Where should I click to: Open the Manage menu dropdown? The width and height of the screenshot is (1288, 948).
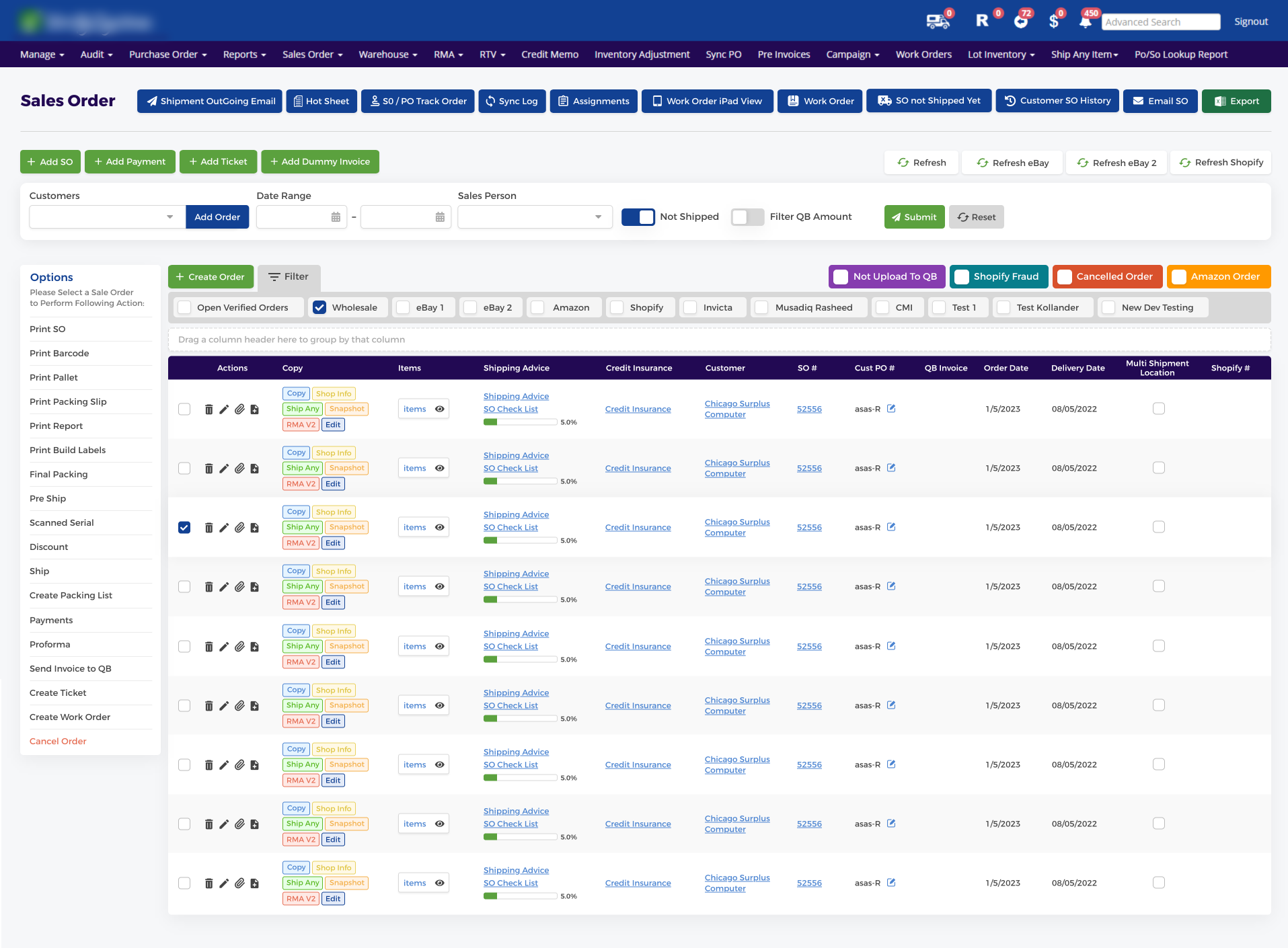click(42, 54)
